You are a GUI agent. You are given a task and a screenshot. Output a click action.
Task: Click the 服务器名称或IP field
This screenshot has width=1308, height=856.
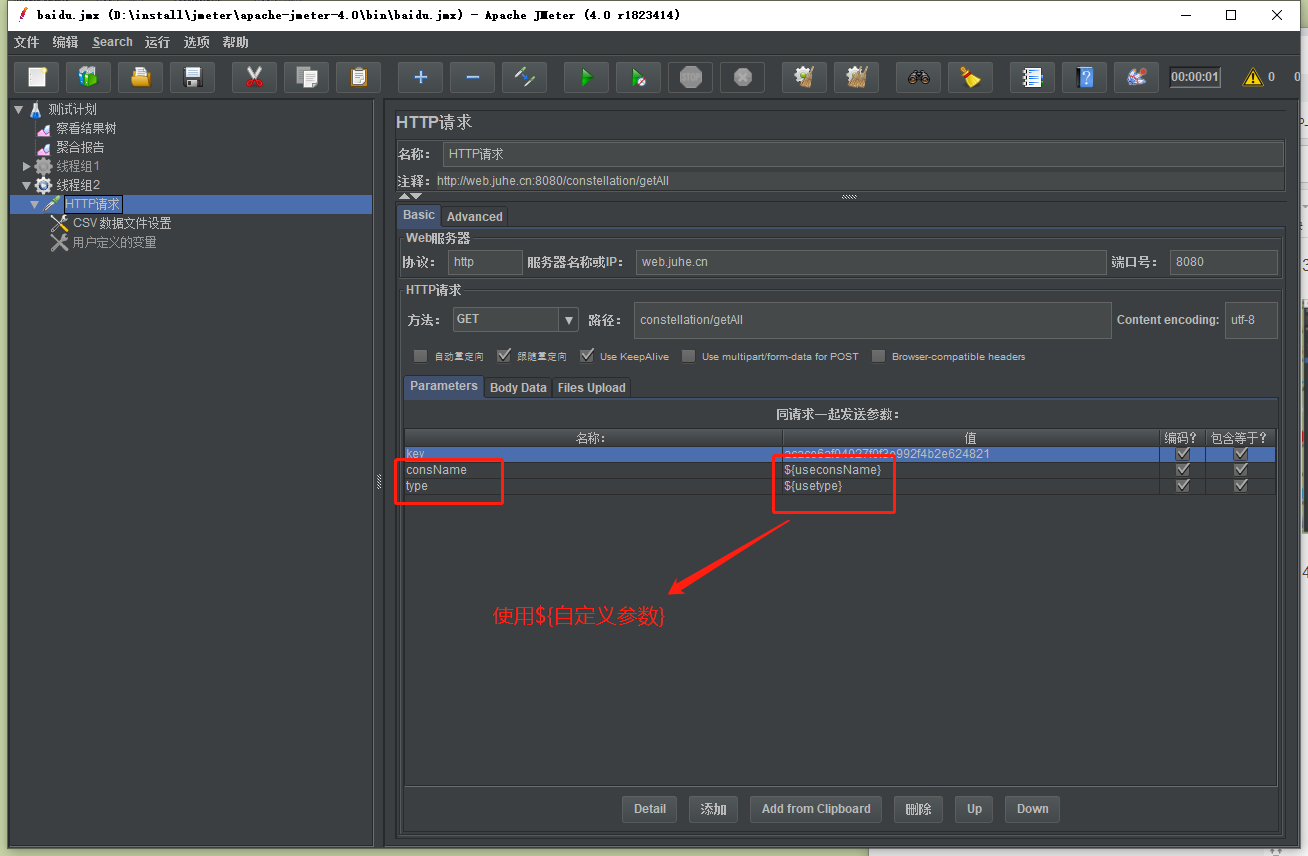871,262
